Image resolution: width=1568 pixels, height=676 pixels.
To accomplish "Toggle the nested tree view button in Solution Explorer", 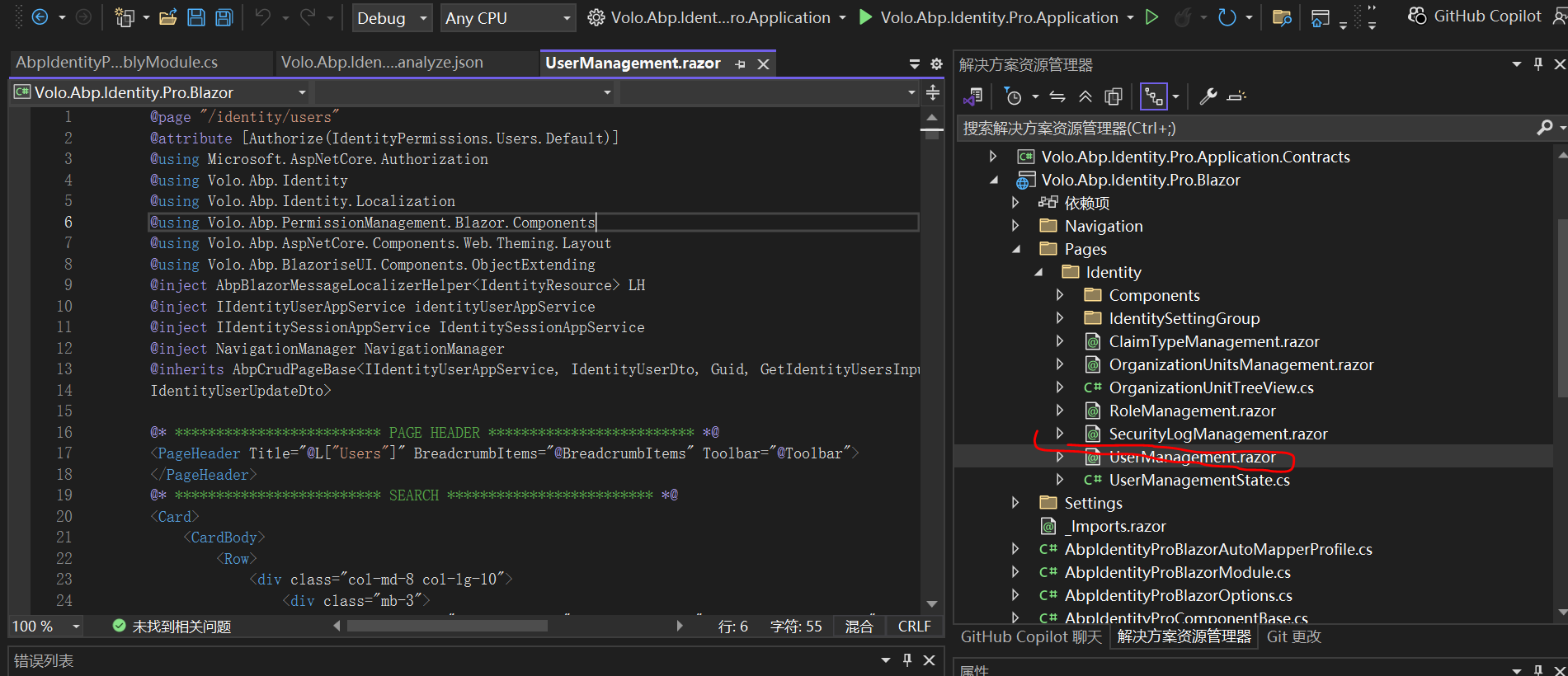I will (1153, 97).
